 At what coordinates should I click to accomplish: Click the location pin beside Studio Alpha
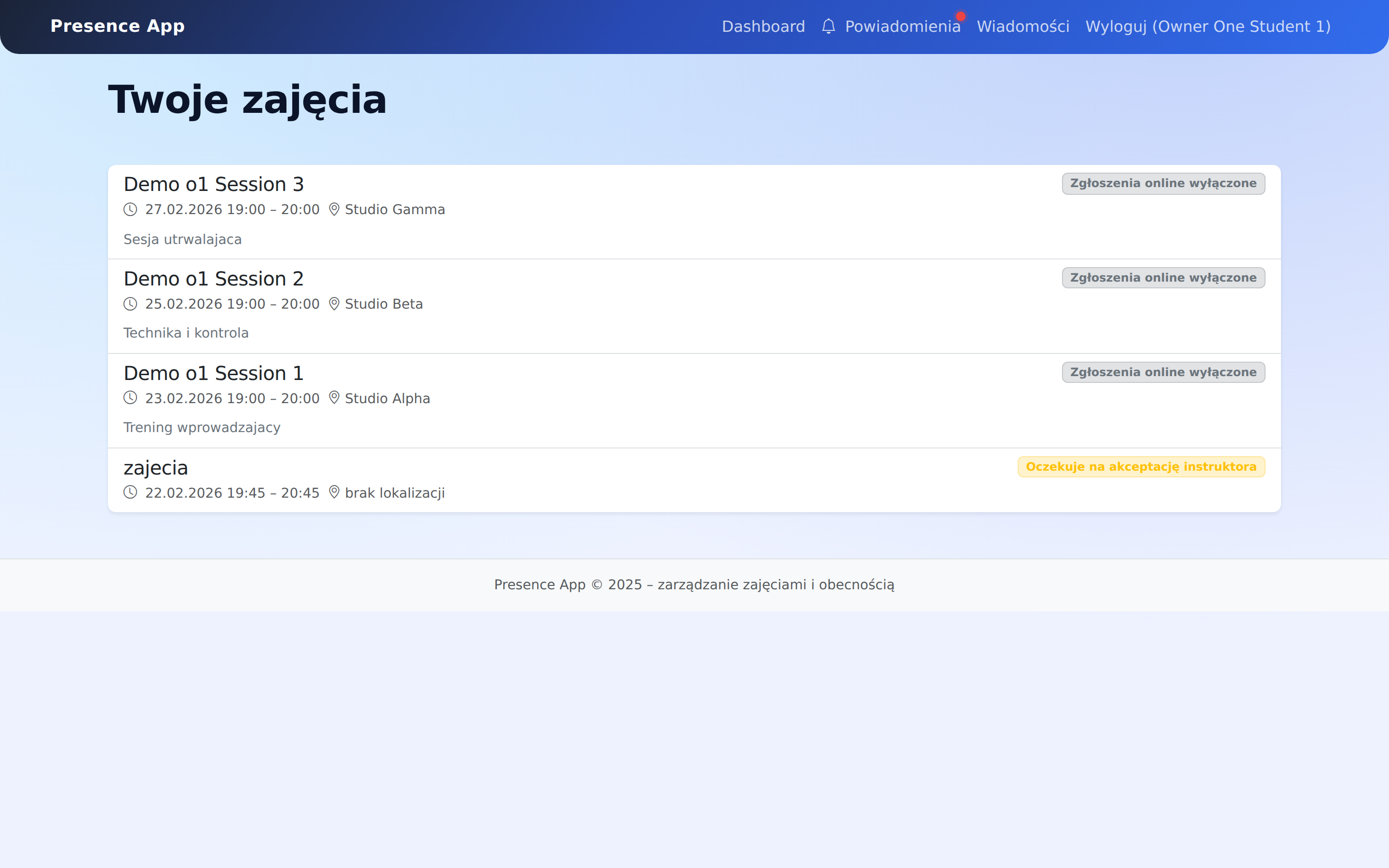click(x=334, y=398)
